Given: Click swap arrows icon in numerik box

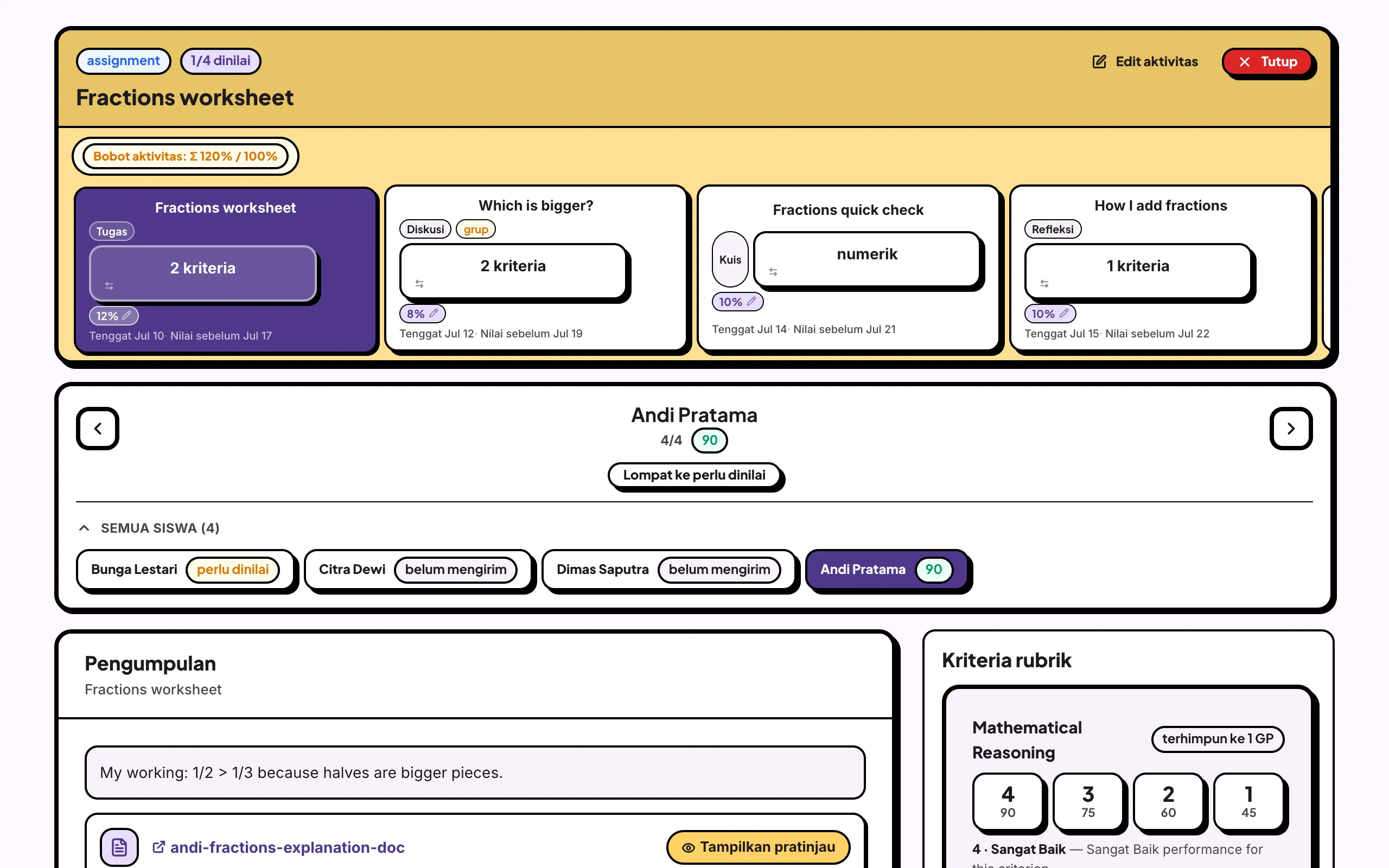Looking at the screenshot, I should (x=773, y=272).
